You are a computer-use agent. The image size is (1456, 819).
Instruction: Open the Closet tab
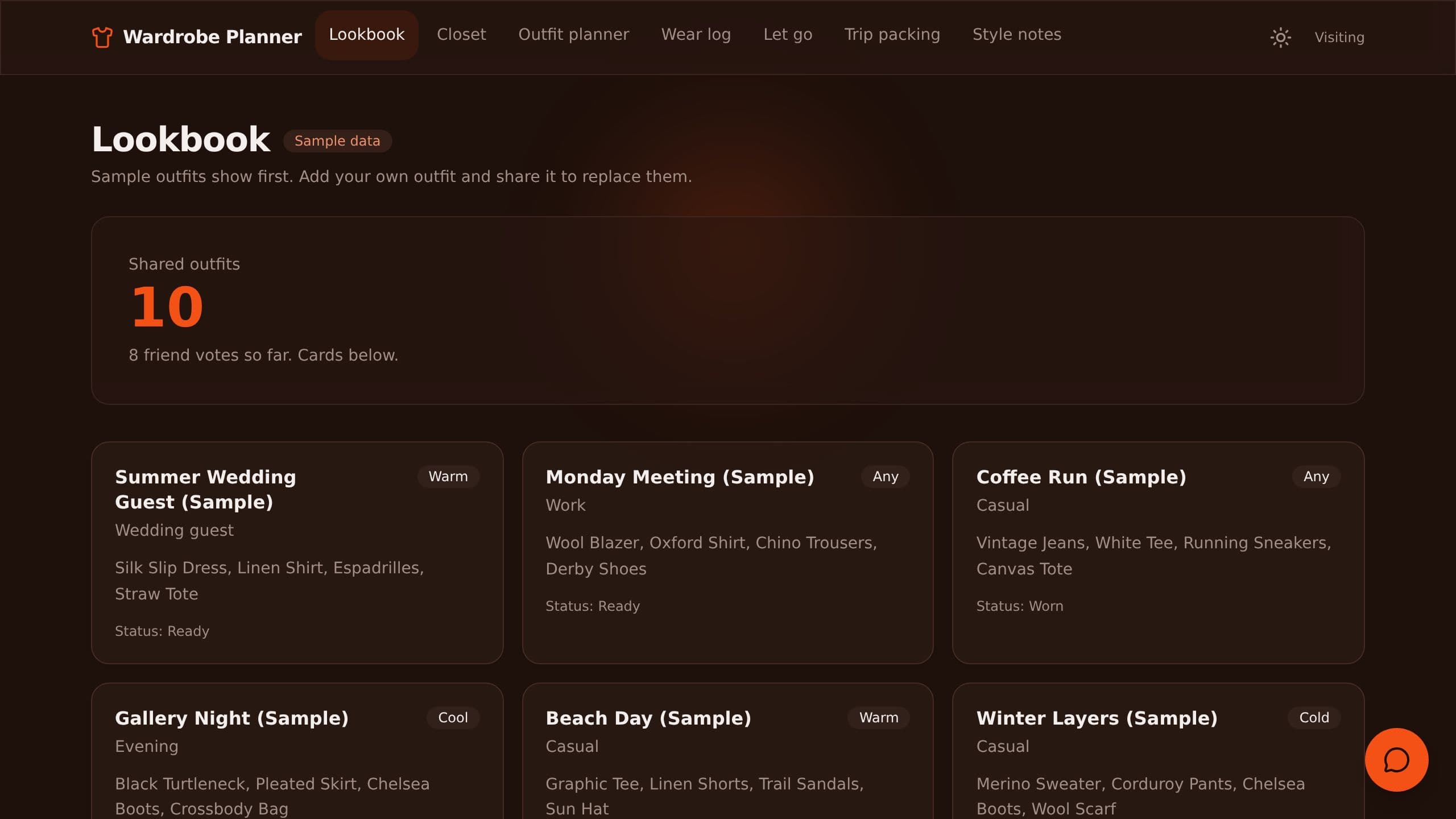[x=461, y=35]
